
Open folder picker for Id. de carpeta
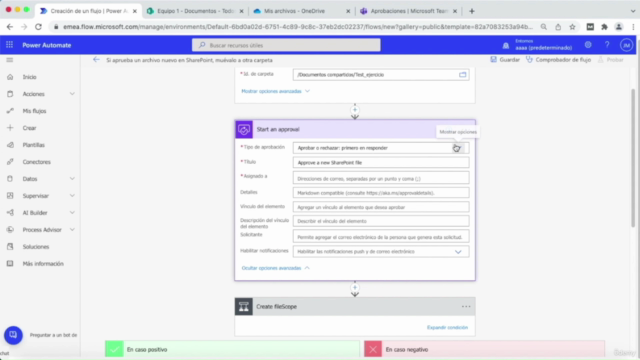point(462,75)
